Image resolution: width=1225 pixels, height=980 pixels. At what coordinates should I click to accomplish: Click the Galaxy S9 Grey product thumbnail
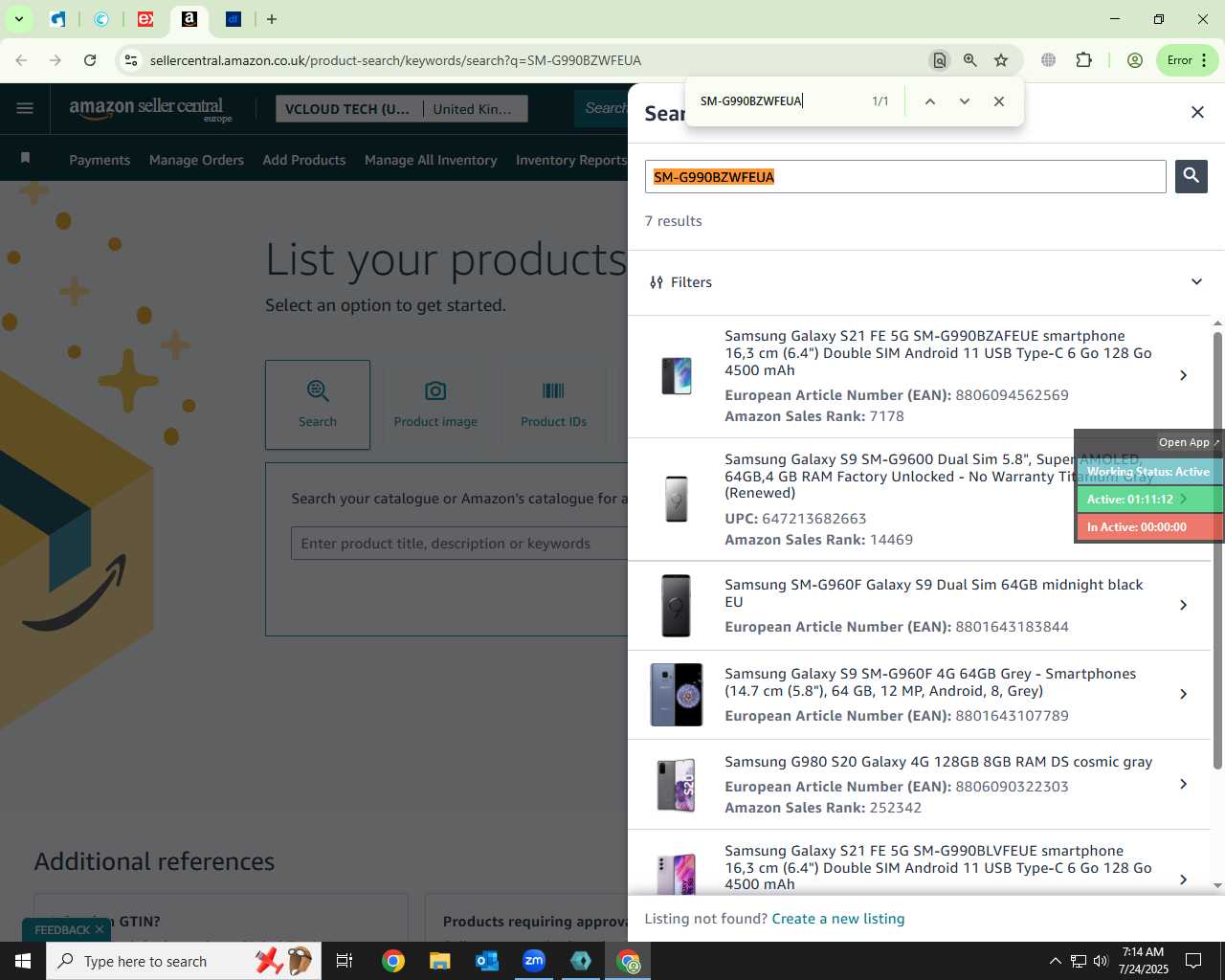click(676, 694)
